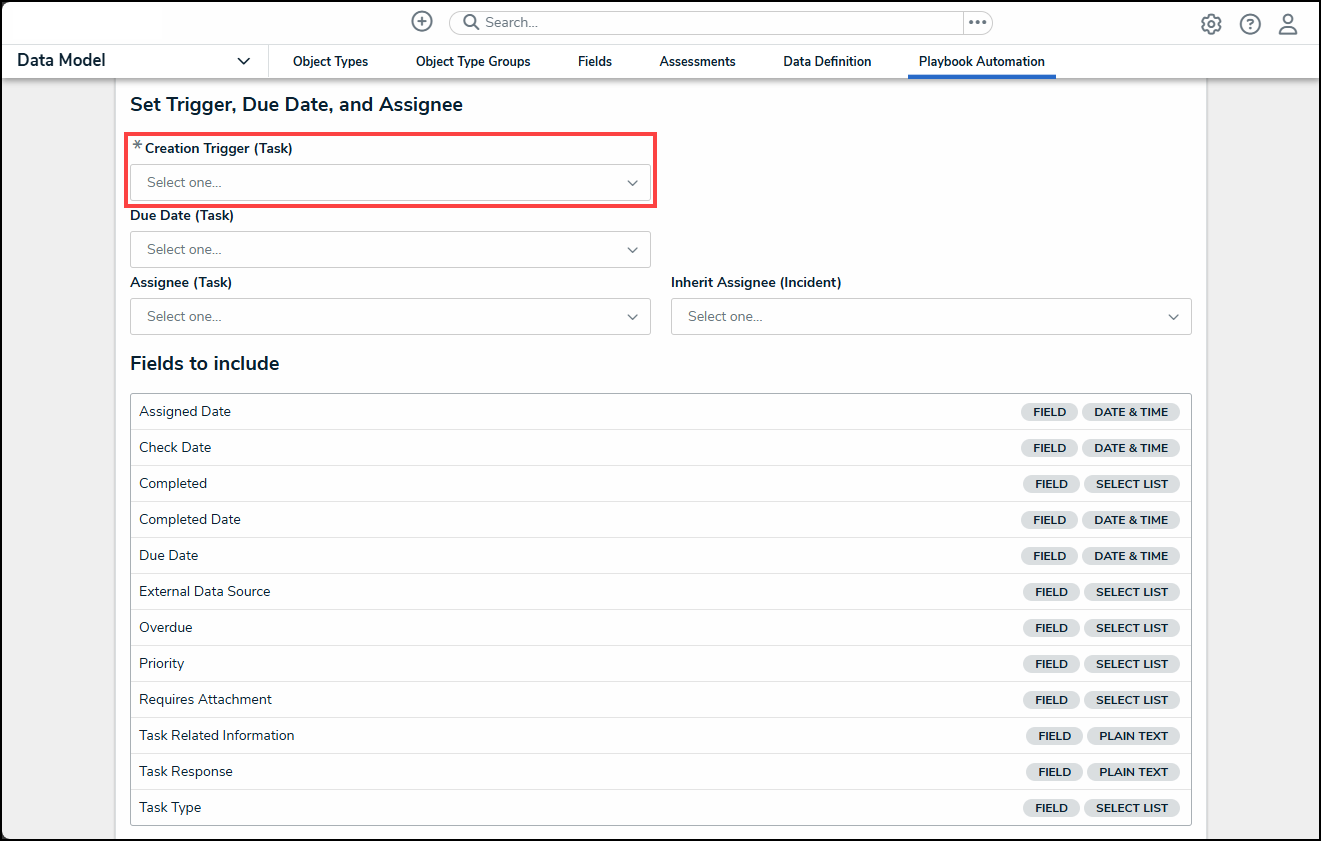Open the Data Definition tab
The height and width of the screenshot is (841, 1321).
coord(827,62)
